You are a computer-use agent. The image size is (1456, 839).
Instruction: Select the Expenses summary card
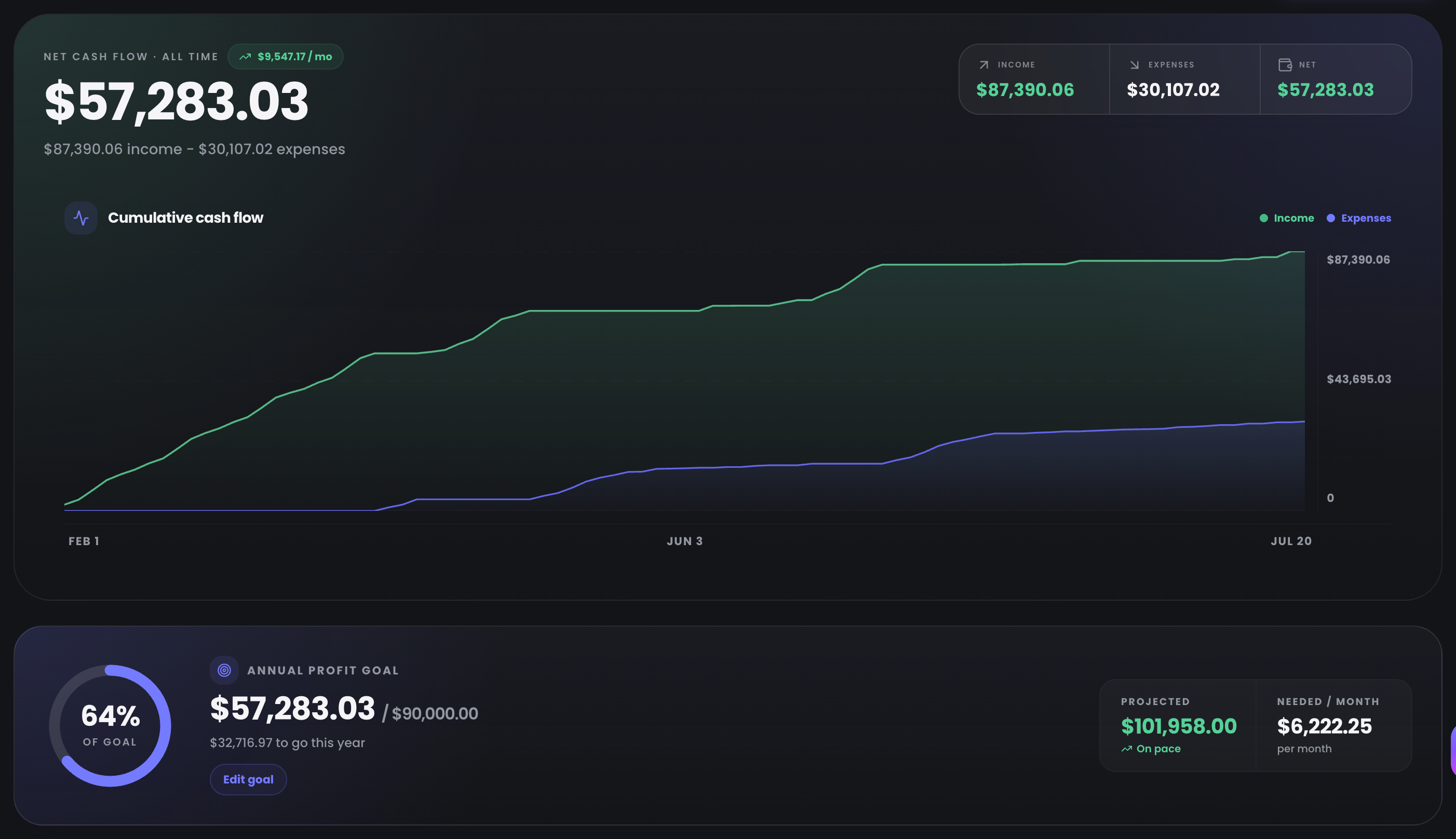pyautogui.click(x=1184, y=79)
